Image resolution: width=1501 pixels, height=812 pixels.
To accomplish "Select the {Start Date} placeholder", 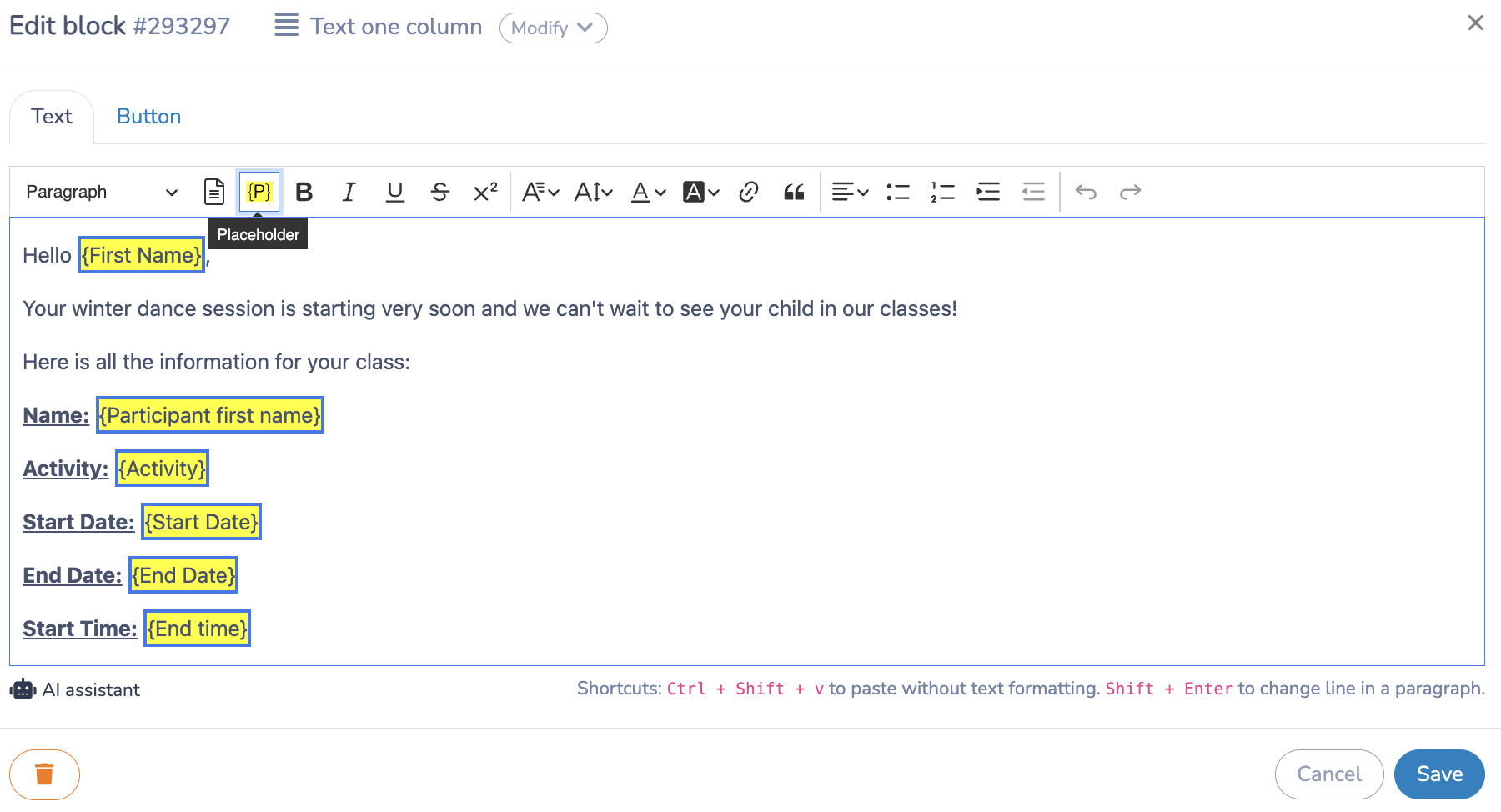I will [201, 522].
